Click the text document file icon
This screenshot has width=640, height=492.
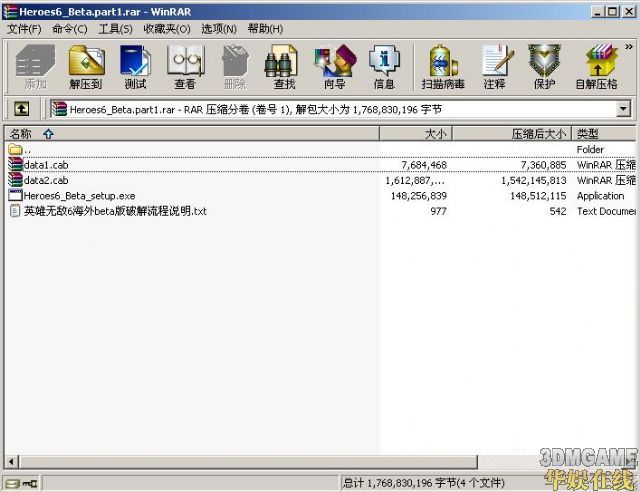coord(15,211)
